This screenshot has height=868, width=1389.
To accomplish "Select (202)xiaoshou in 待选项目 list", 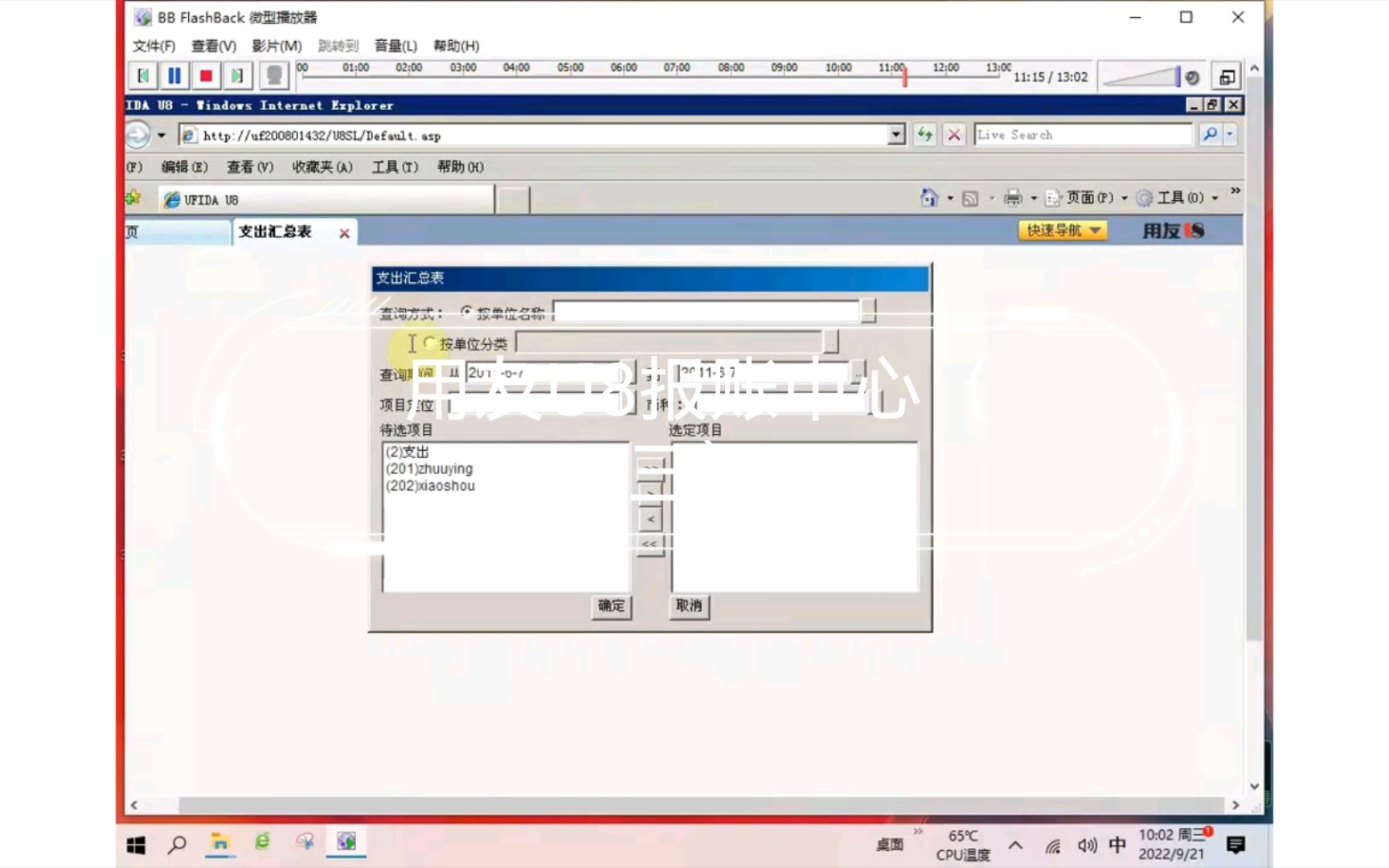I will point(430,485).
